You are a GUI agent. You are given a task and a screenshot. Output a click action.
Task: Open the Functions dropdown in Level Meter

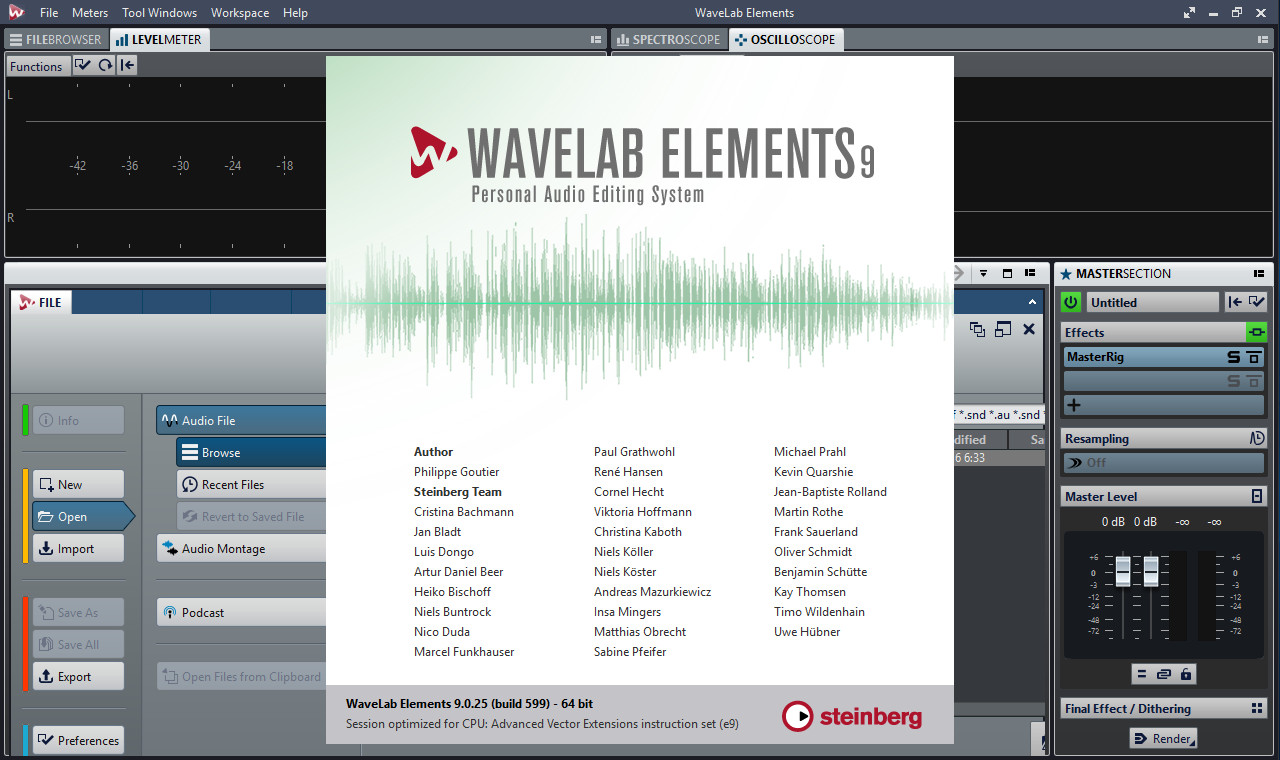(x=37, y=66)
